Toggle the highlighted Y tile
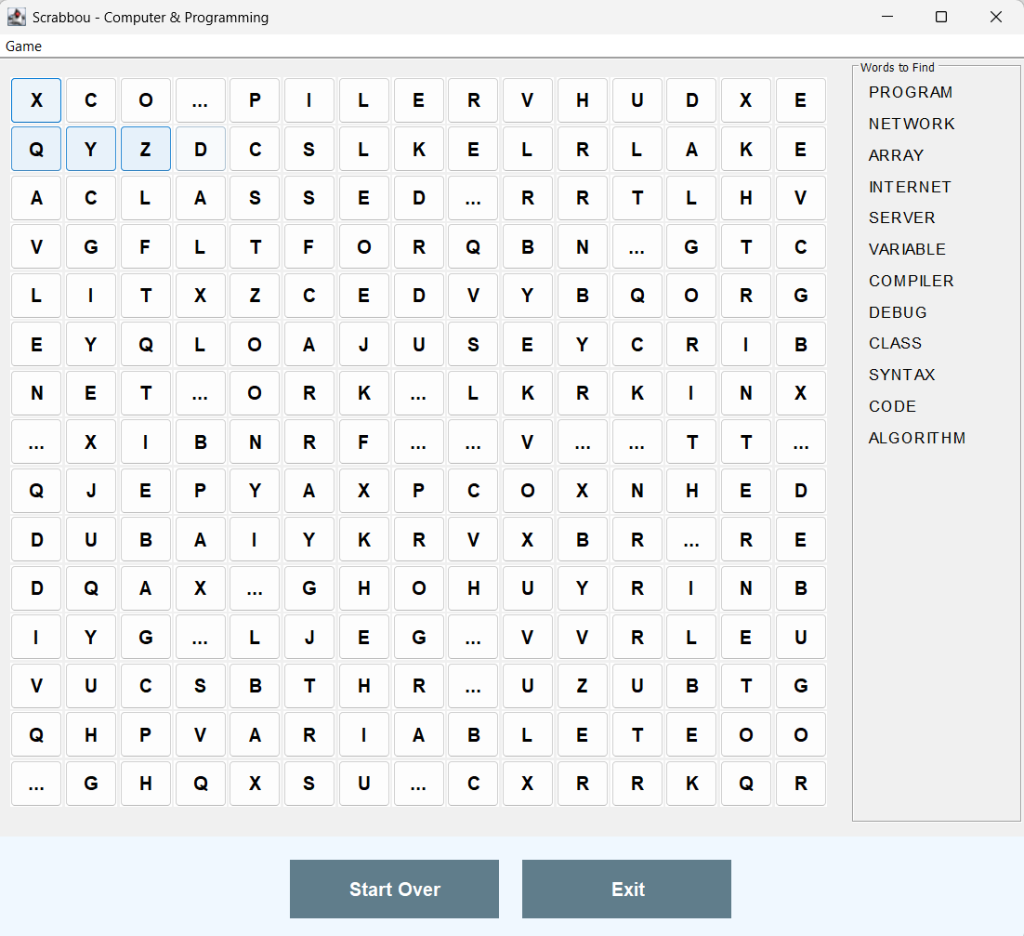The width and height of the screenshot is (1024, 936). (91, 149)
